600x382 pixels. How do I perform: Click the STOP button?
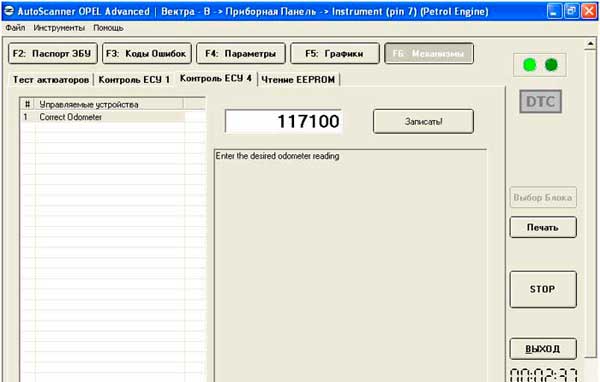pyautogui.click(x=543, y=289)
